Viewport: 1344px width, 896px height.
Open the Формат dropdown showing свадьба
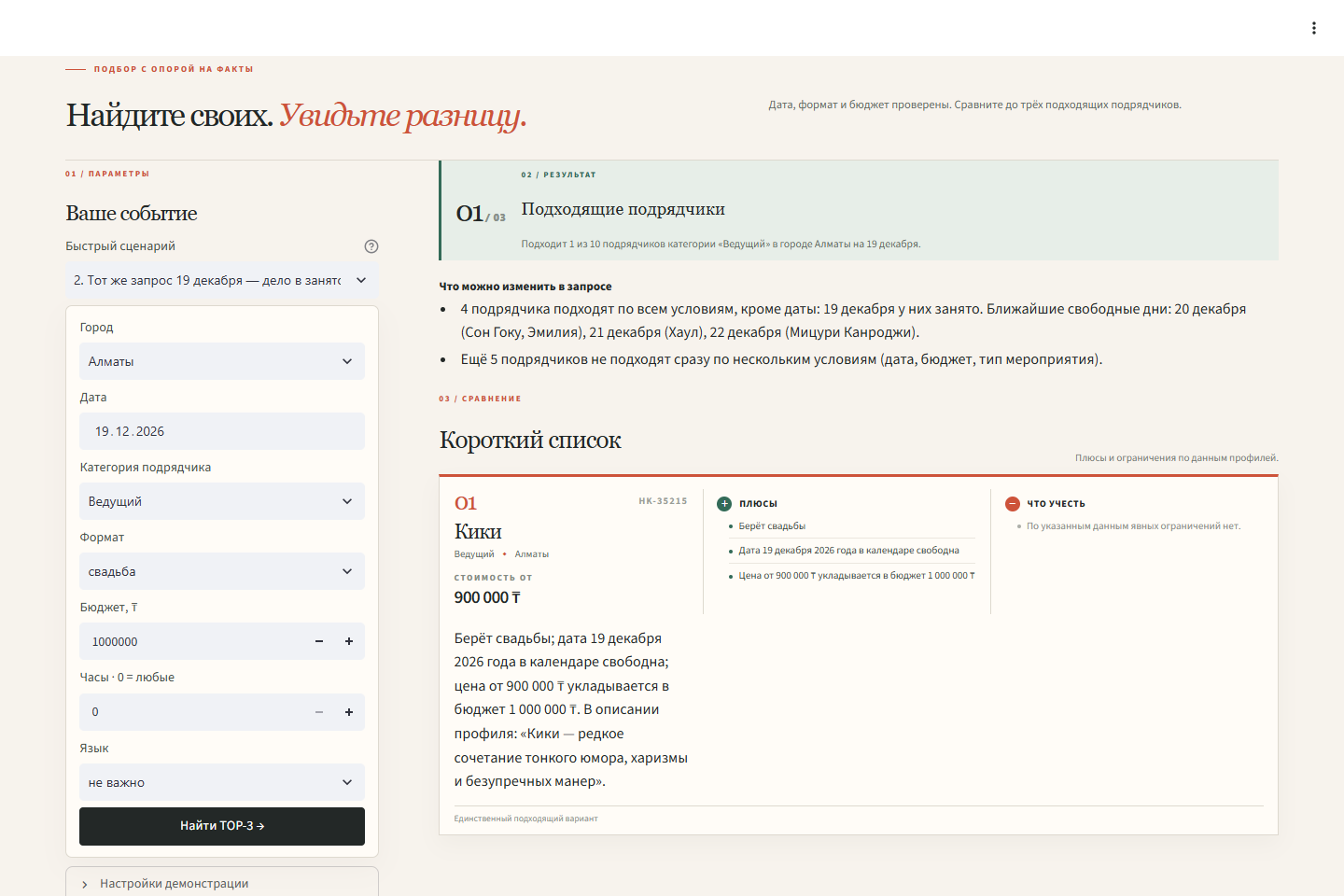coord(222,571)
